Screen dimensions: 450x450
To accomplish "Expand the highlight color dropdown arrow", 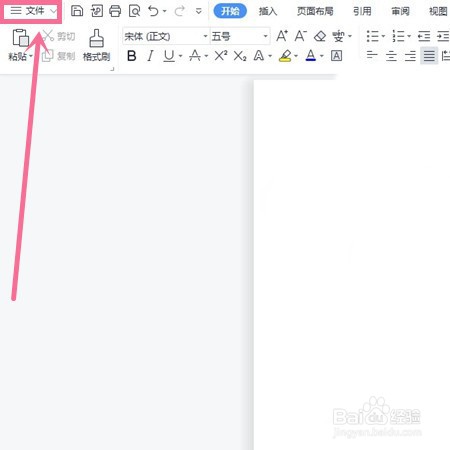I will coord(296,56).
